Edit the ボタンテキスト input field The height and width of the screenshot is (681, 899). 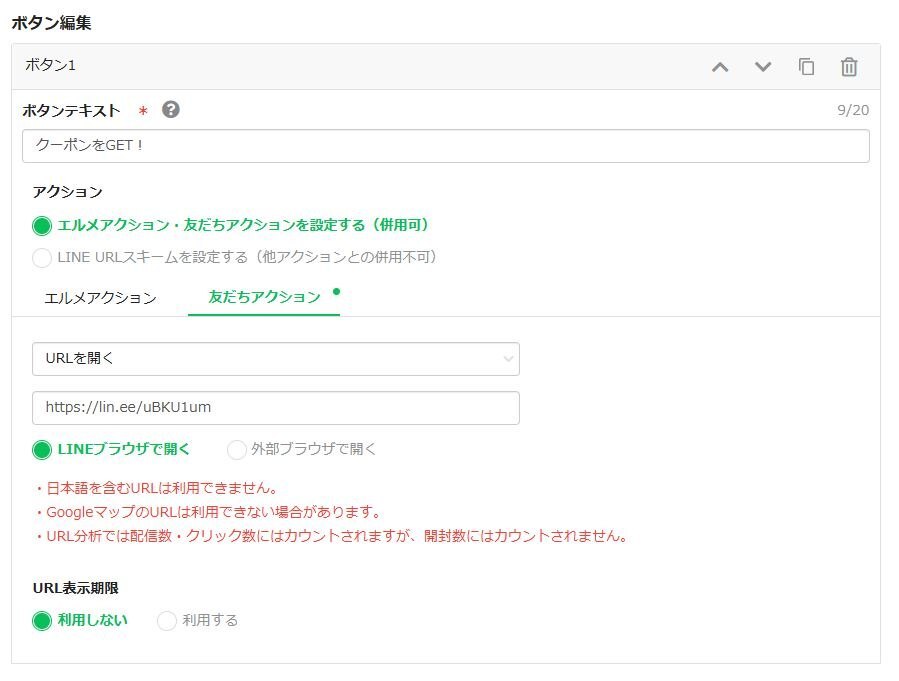click(x=445, y=146)
